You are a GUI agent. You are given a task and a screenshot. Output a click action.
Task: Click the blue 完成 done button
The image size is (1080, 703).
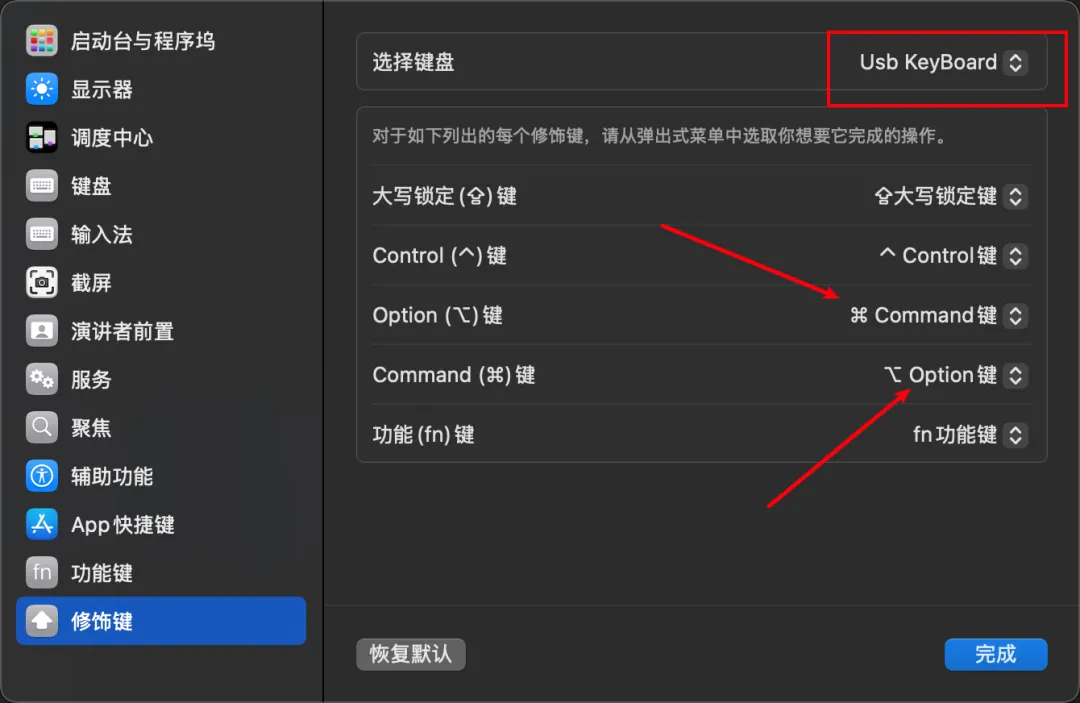tap(996, 654)
